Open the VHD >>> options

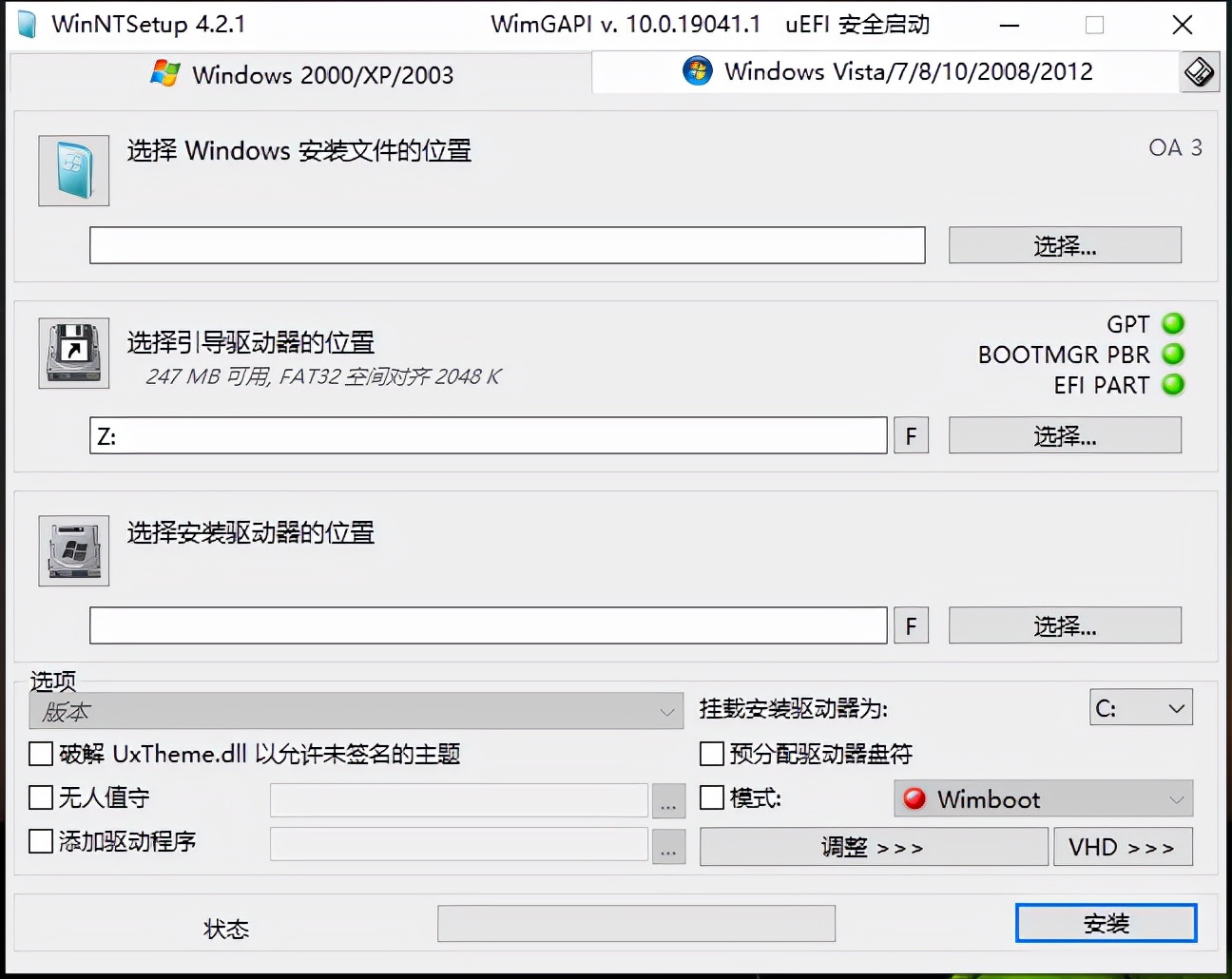click(x=1123, y=846)
